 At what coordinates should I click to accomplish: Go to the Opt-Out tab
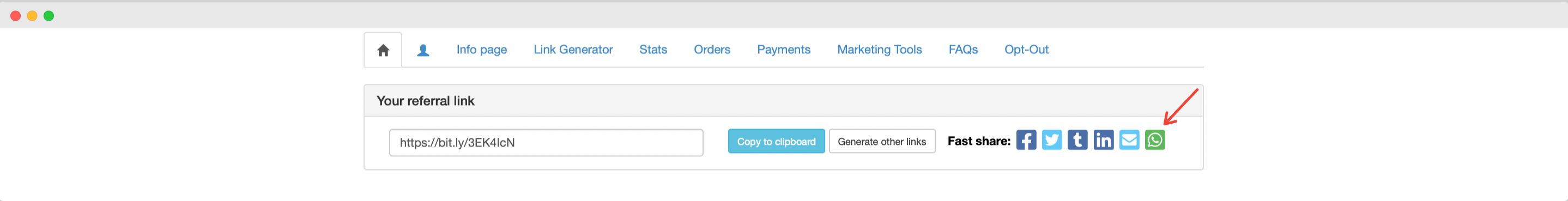point(1026,50)
